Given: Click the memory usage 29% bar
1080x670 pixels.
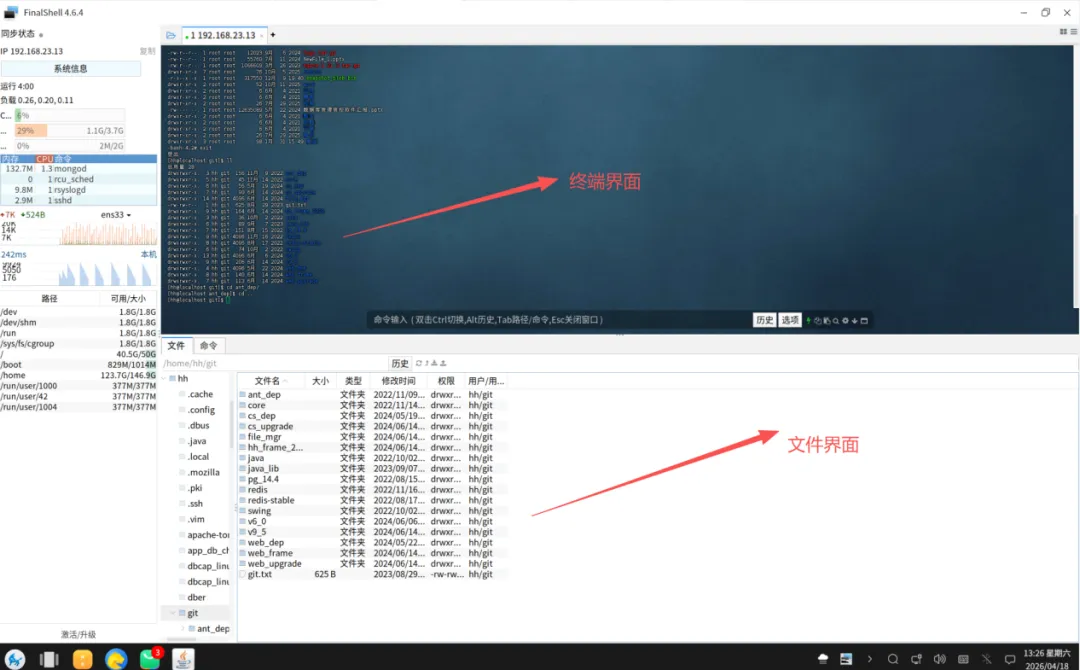Looking at the screenshot, I should click(x=70, y=131).
